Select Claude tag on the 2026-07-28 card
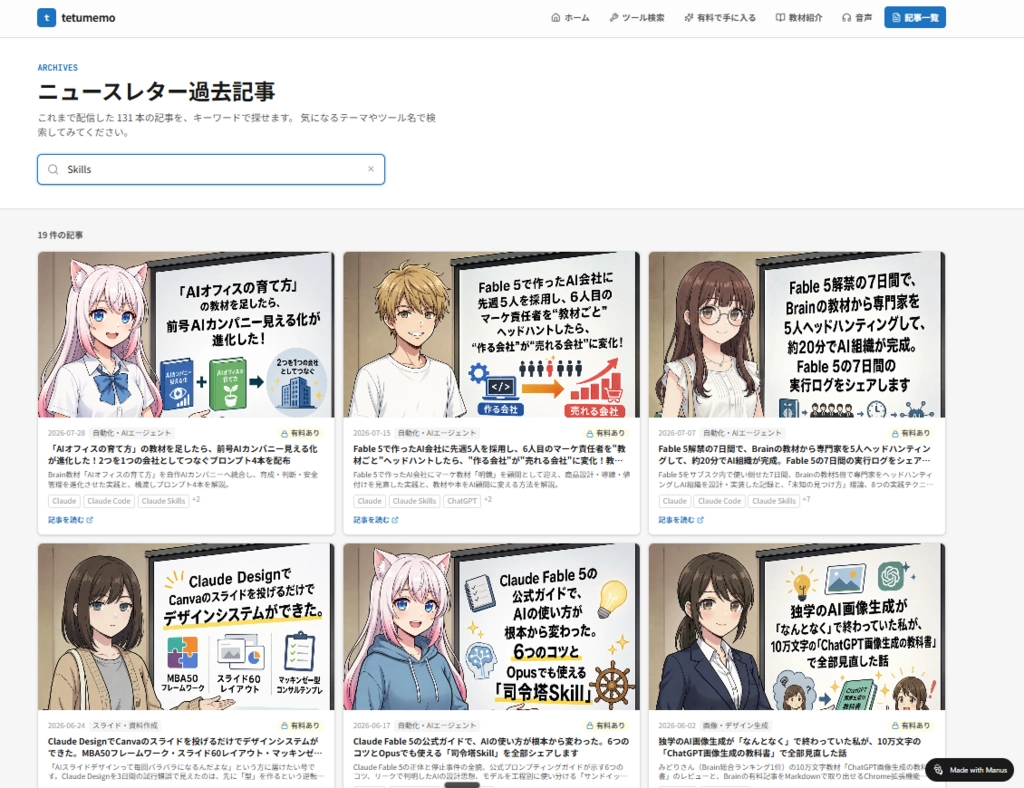The image size is (1024, 788). (x=64, y=501)
